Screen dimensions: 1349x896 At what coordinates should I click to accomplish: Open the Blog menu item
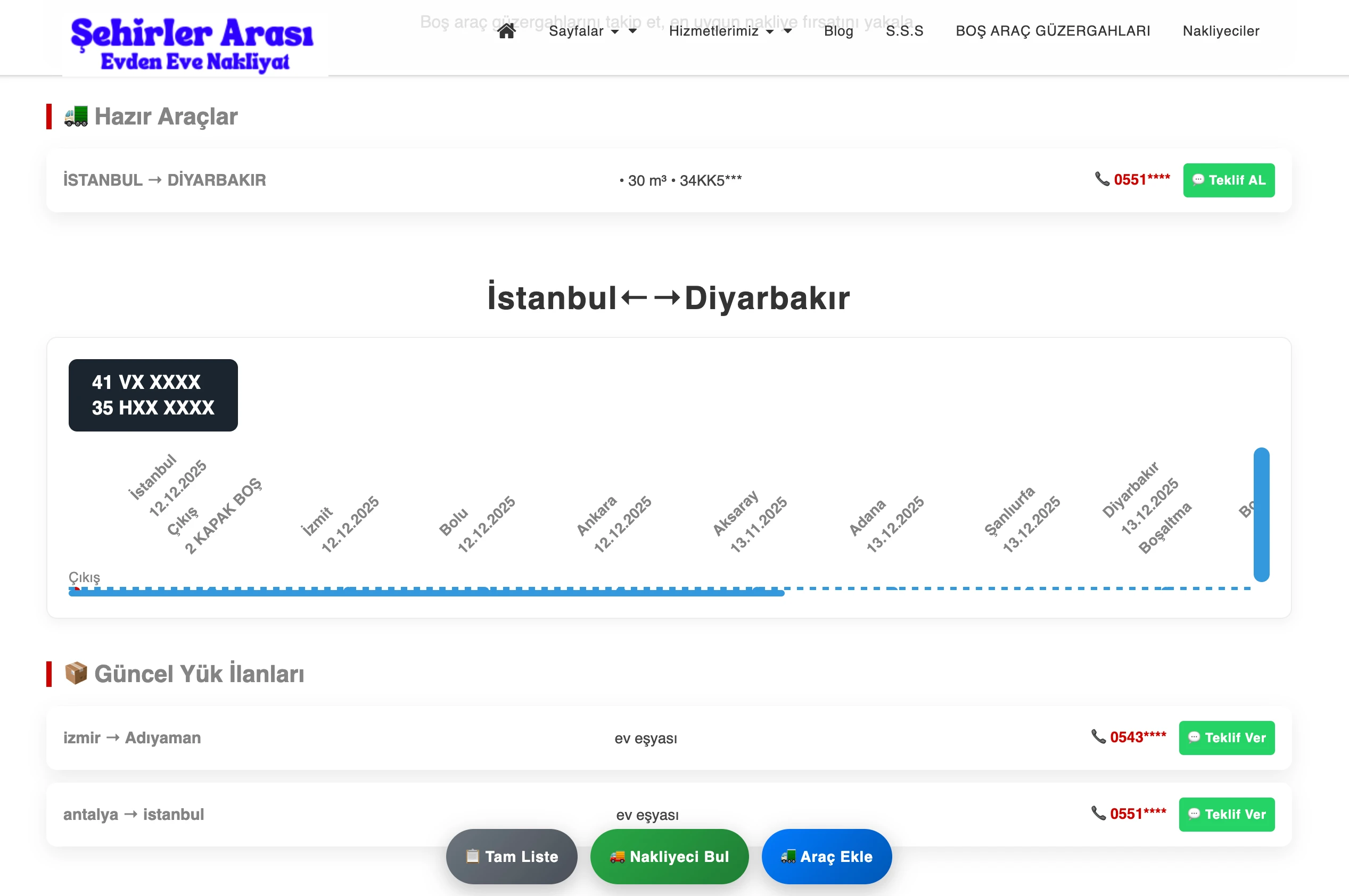click(838, 31)
